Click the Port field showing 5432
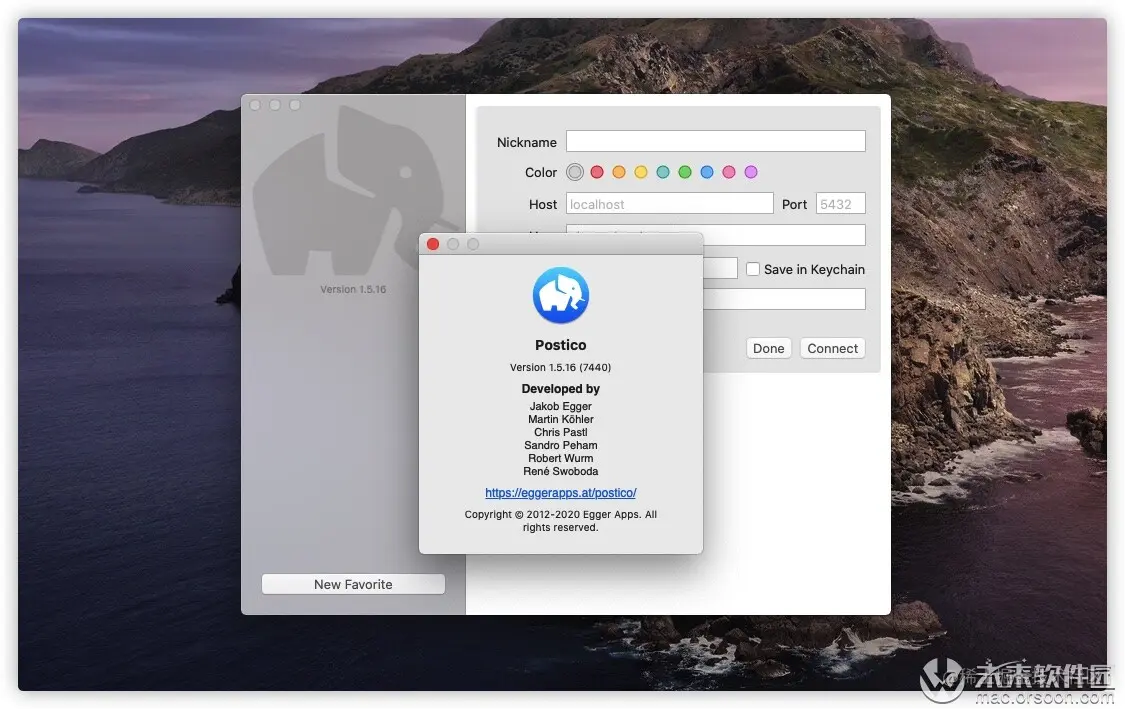This screenshot has width=1125, height=709. coord(840,204)
